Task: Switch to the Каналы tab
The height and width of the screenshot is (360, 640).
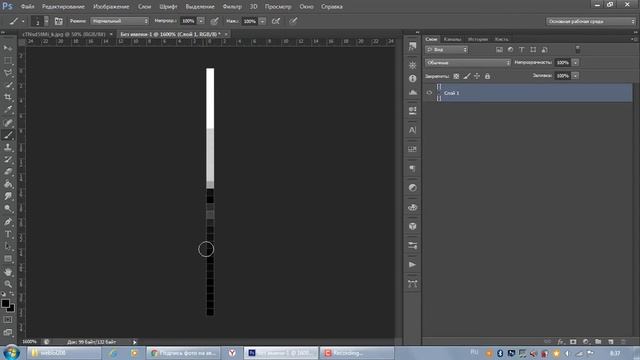Action: [452, 39]
